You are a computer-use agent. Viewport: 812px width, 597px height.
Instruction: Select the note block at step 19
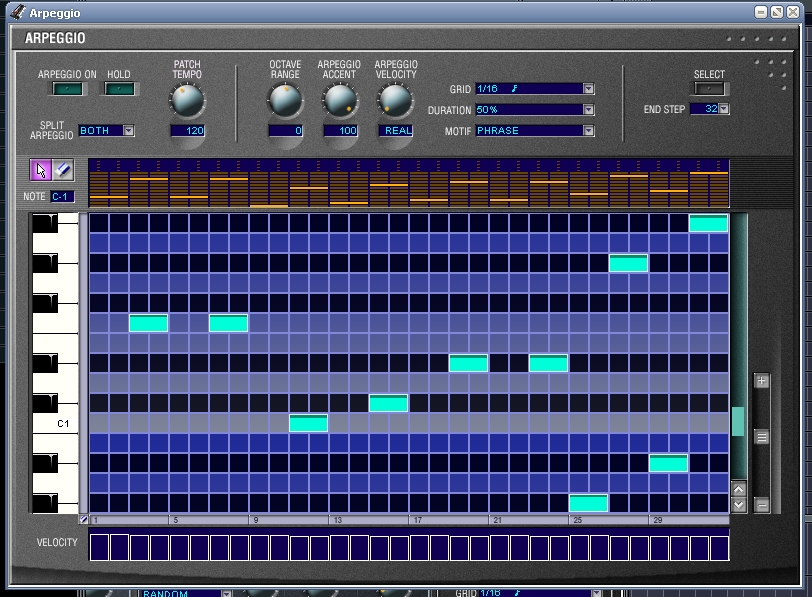468,363
